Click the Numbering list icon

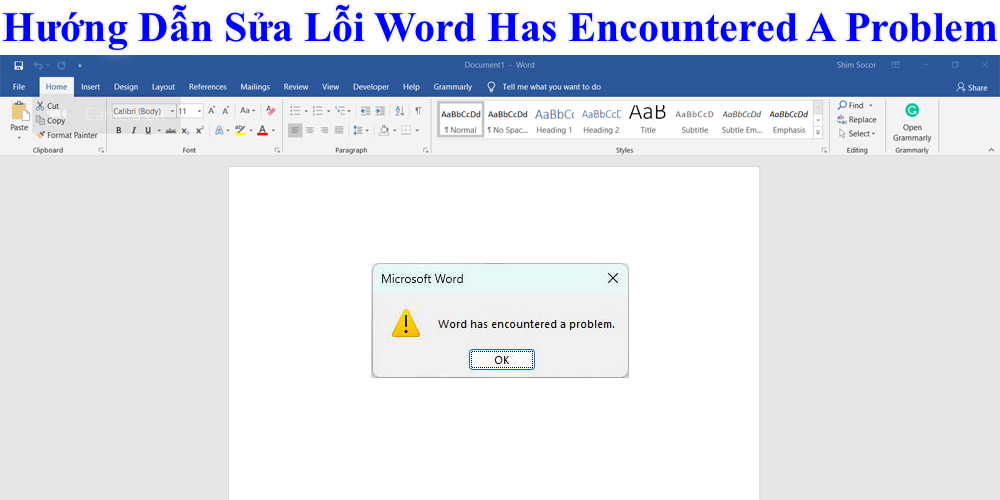[x=318, y=111]
